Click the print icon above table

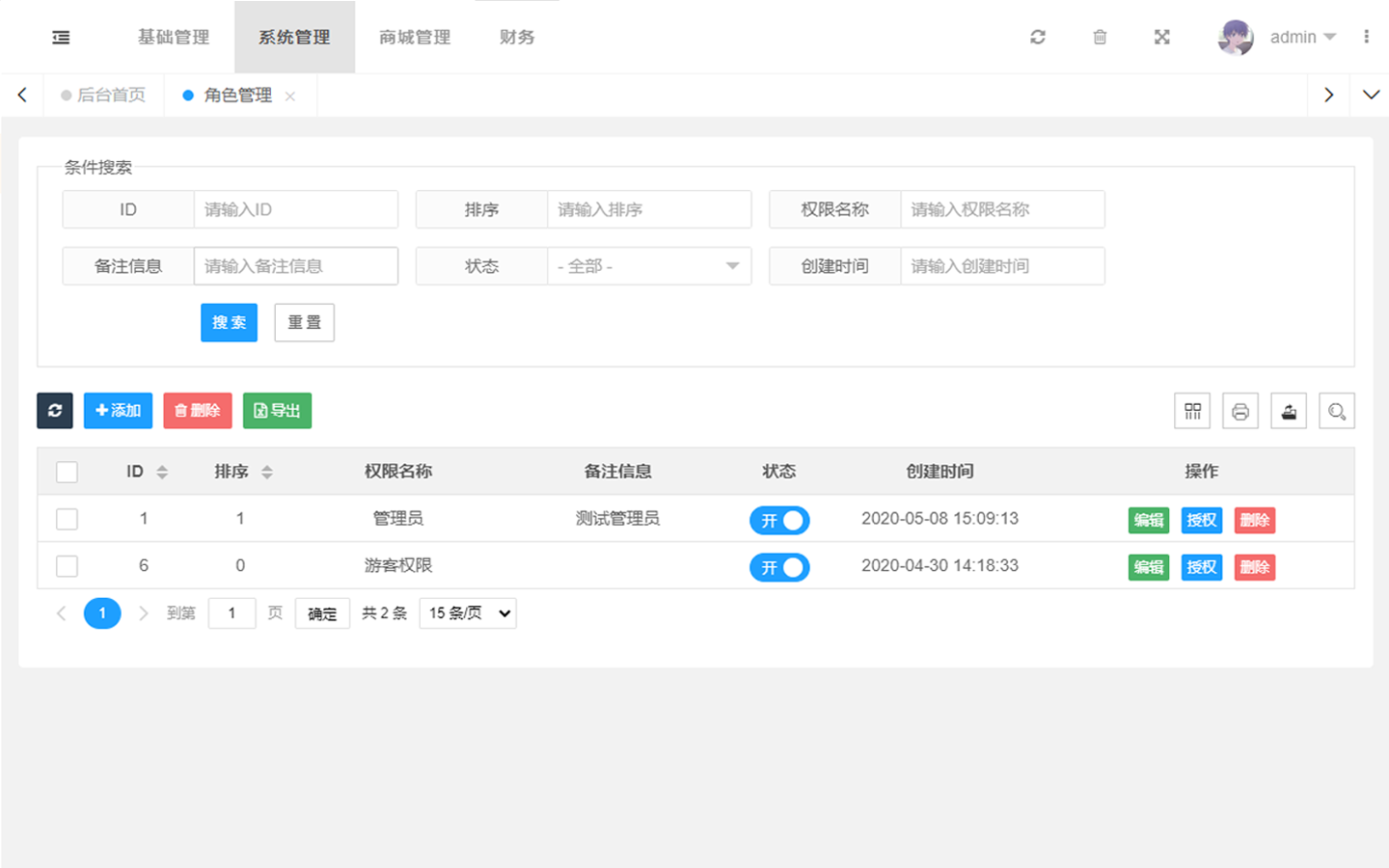tap(1240, 411)
